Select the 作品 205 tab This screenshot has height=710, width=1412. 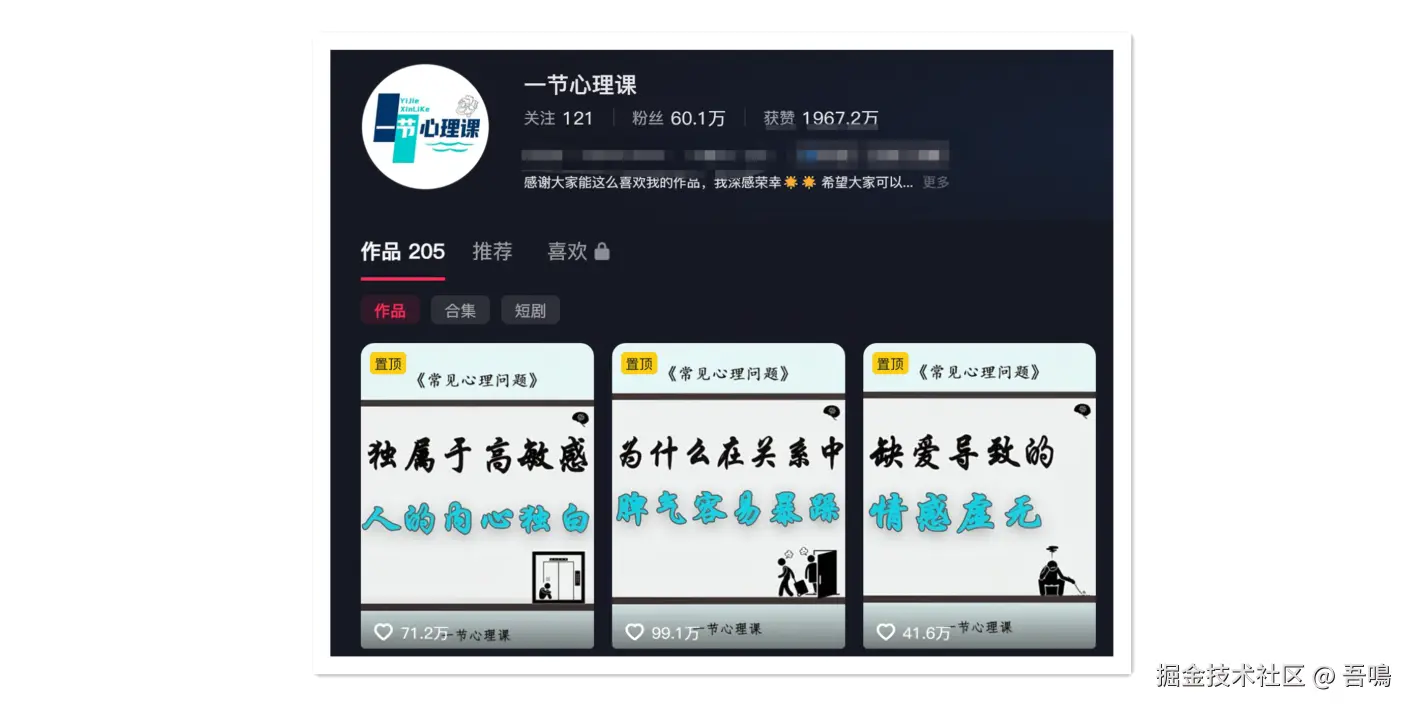(403, 252)
